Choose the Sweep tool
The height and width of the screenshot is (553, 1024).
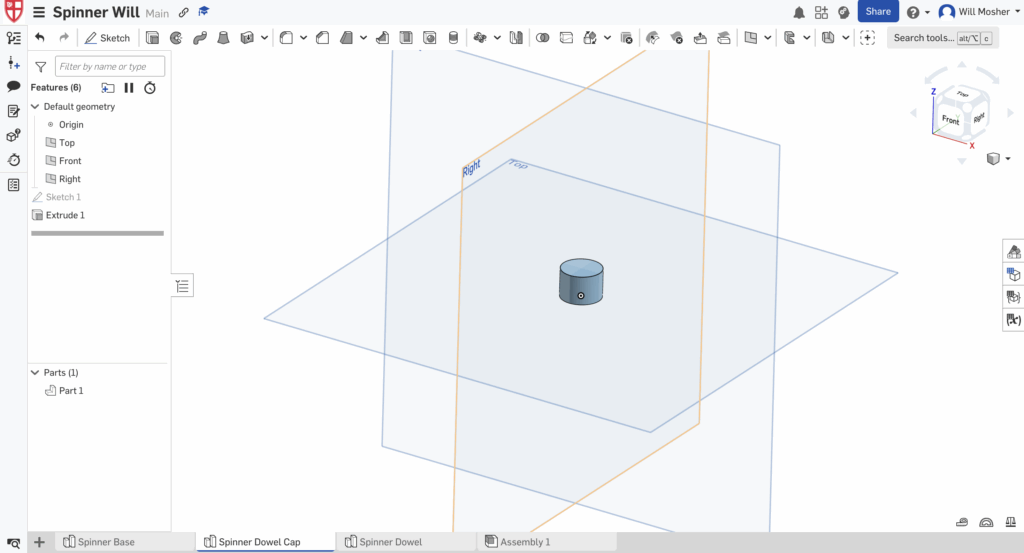[199, 38]
